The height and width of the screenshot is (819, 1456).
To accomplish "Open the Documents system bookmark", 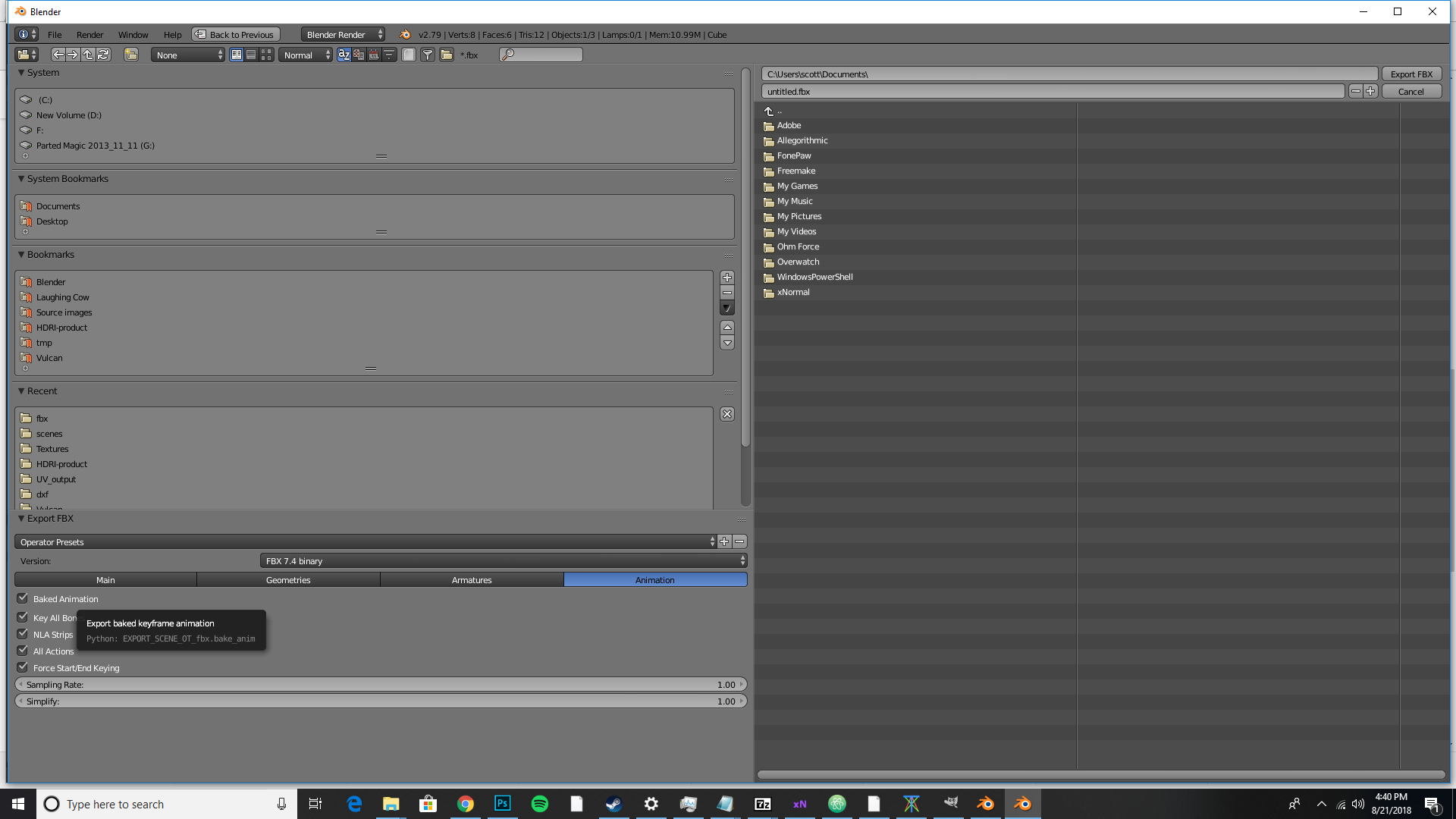I will coord(58,206).
